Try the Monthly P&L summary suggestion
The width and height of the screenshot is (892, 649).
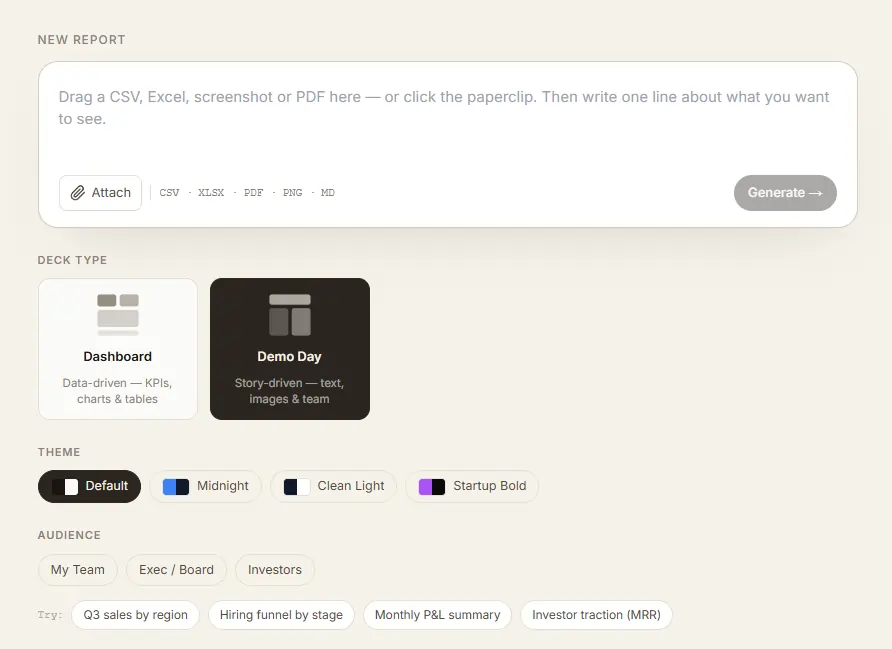(x=437, y=615)
